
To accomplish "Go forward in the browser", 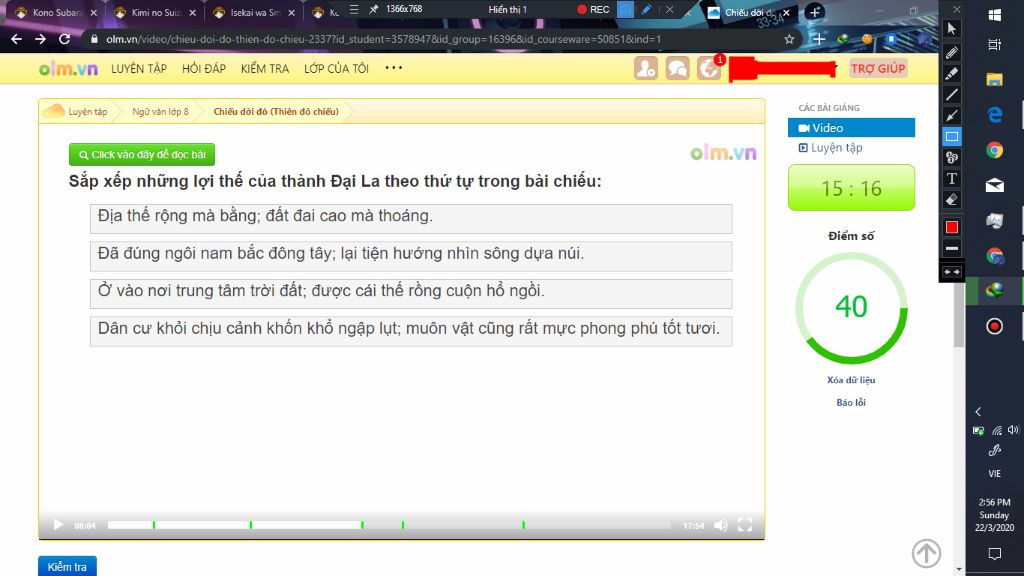I will pos(40,39).
